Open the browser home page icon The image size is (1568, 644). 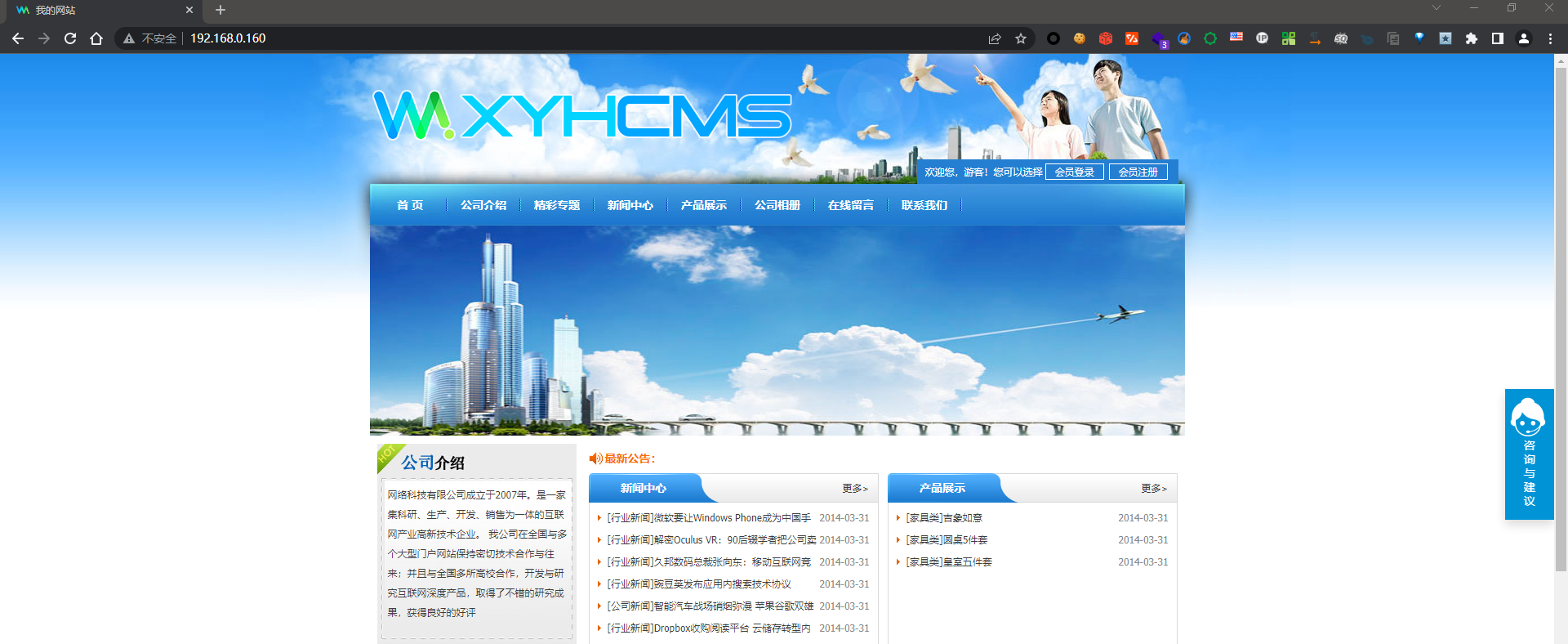(x=96, y=38)
